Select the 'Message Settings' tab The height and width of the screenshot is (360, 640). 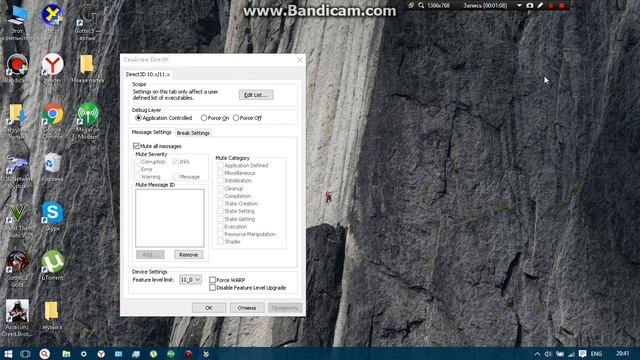coord(151,132)
